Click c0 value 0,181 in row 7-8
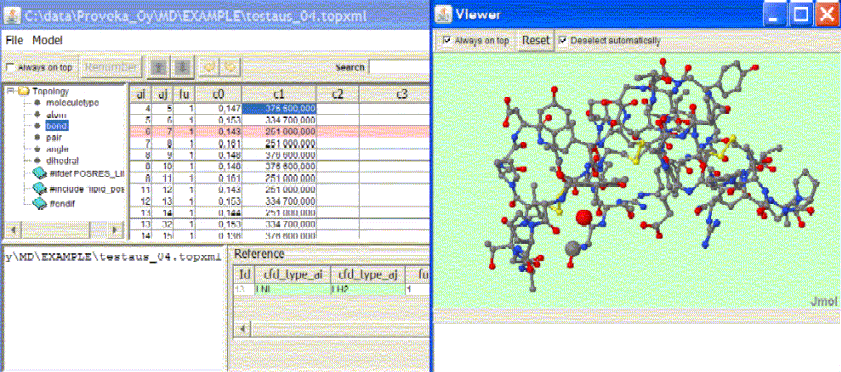 pyautogui.click(x=218, y=143)
